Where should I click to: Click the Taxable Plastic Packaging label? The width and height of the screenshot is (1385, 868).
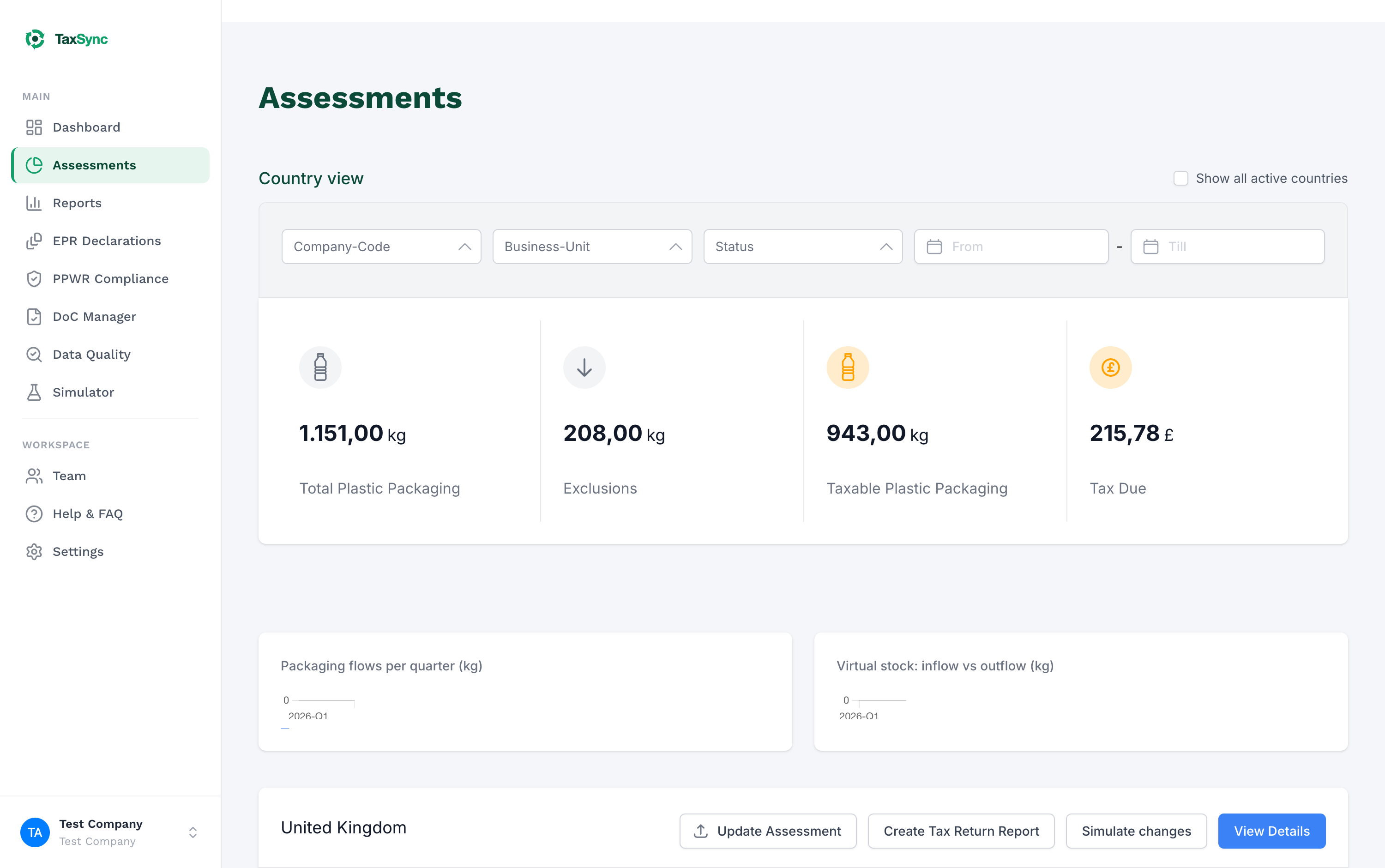click(x=917, y=488)
